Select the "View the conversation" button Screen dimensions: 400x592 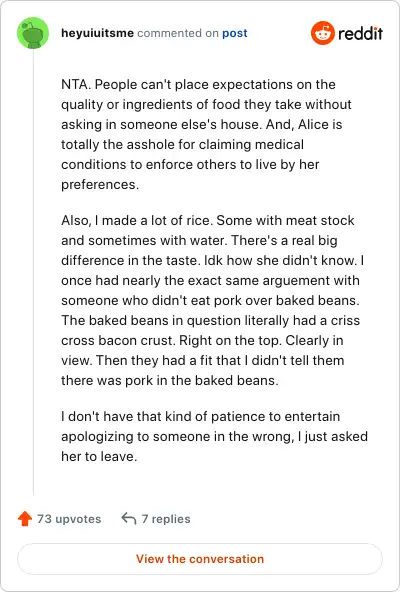200,559
